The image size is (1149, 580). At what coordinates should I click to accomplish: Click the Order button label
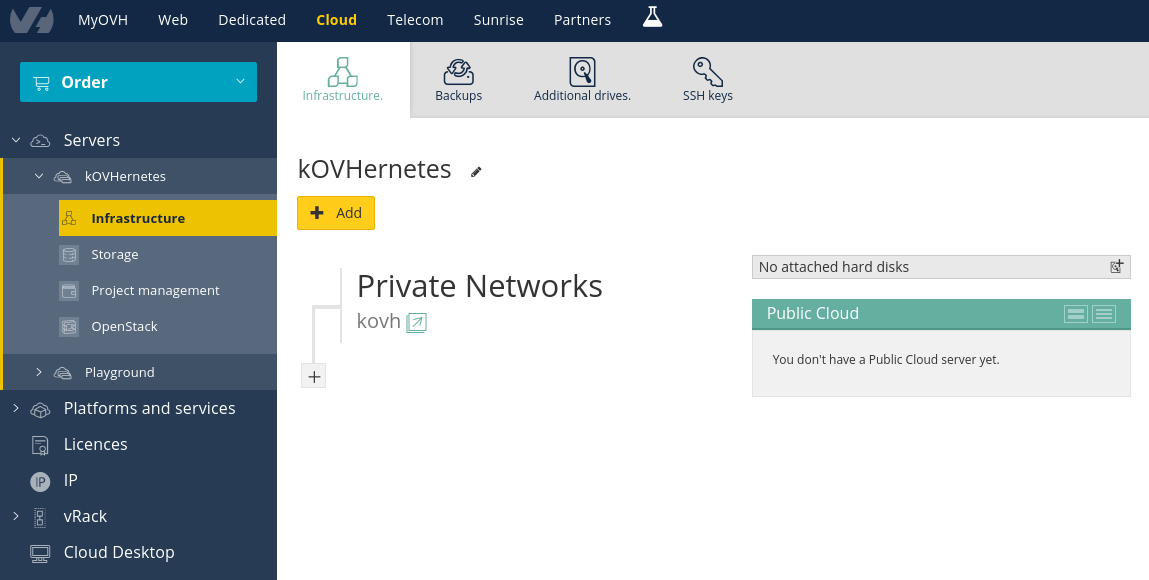[x=84, y=82]
